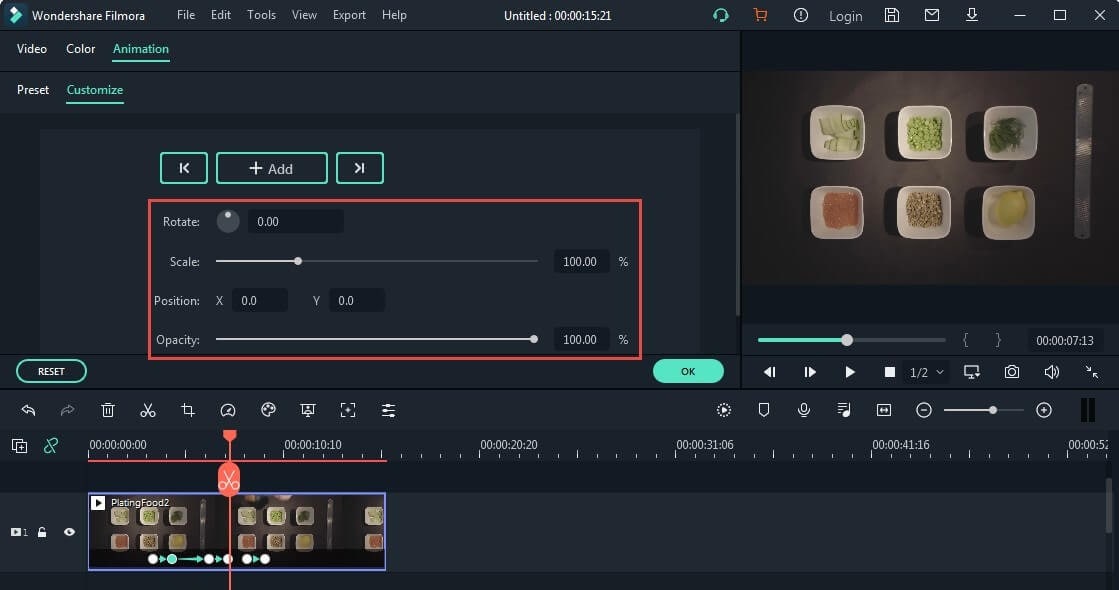Open the audio mixer icon

pos(844,410)
